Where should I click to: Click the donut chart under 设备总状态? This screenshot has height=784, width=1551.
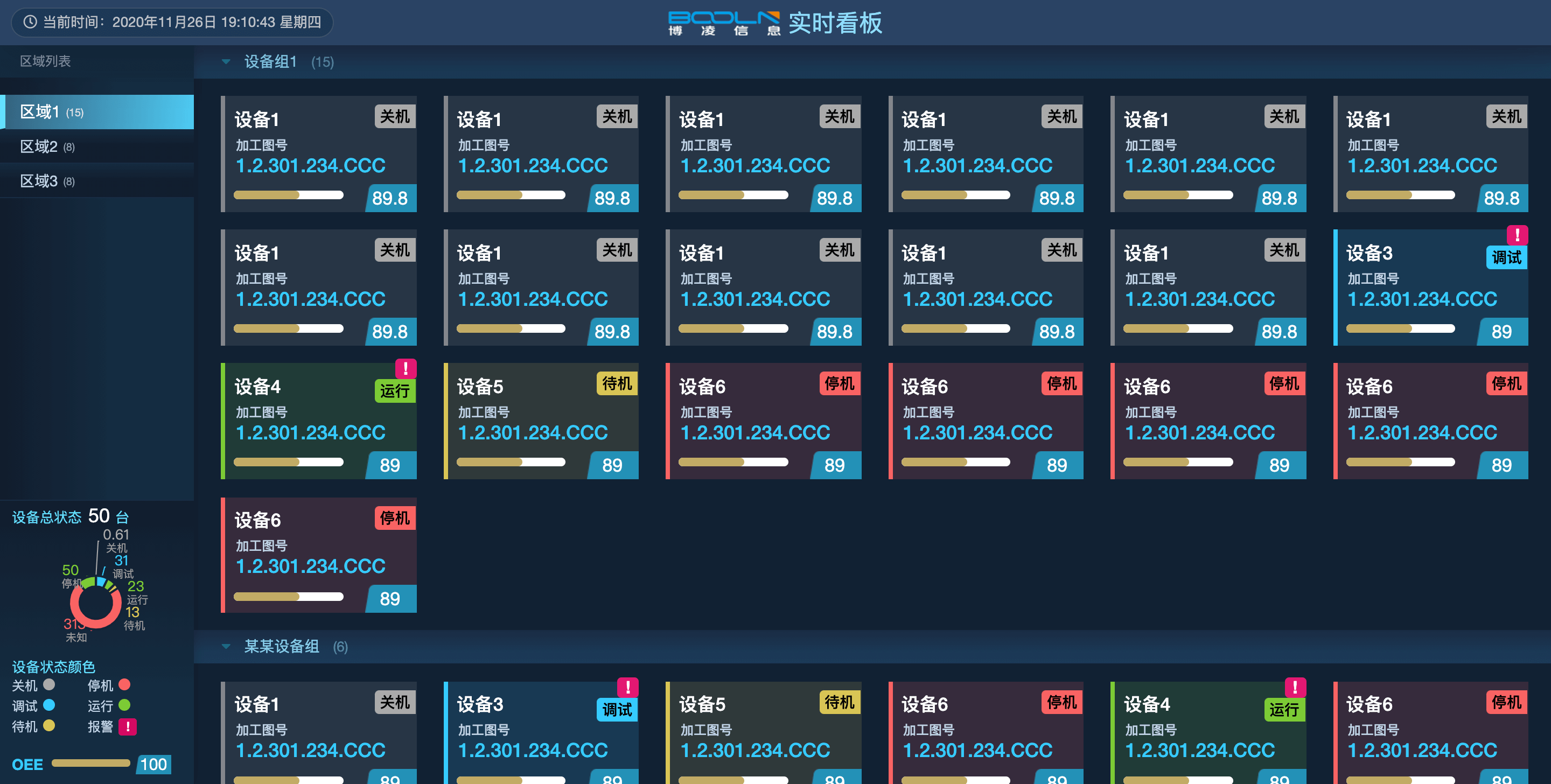click(x=95, y=603)
